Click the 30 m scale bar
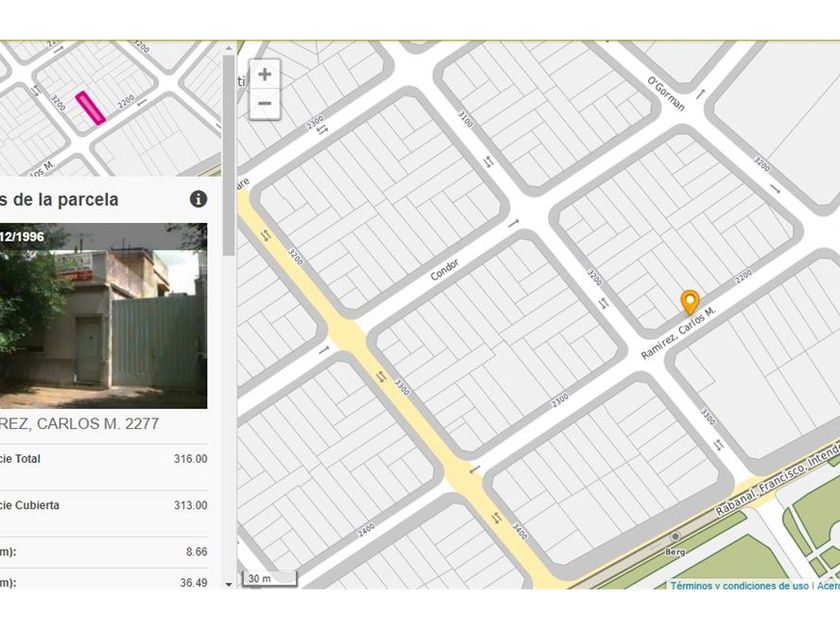Viewport: 840px width, 630px height. (270, 579)
